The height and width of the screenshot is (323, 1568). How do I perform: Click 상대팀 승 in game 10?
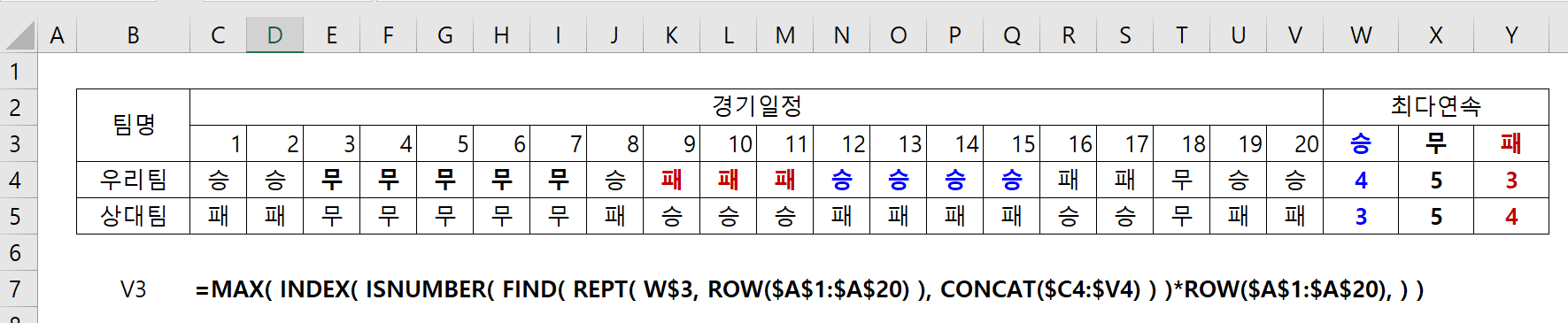click(728, 216)
